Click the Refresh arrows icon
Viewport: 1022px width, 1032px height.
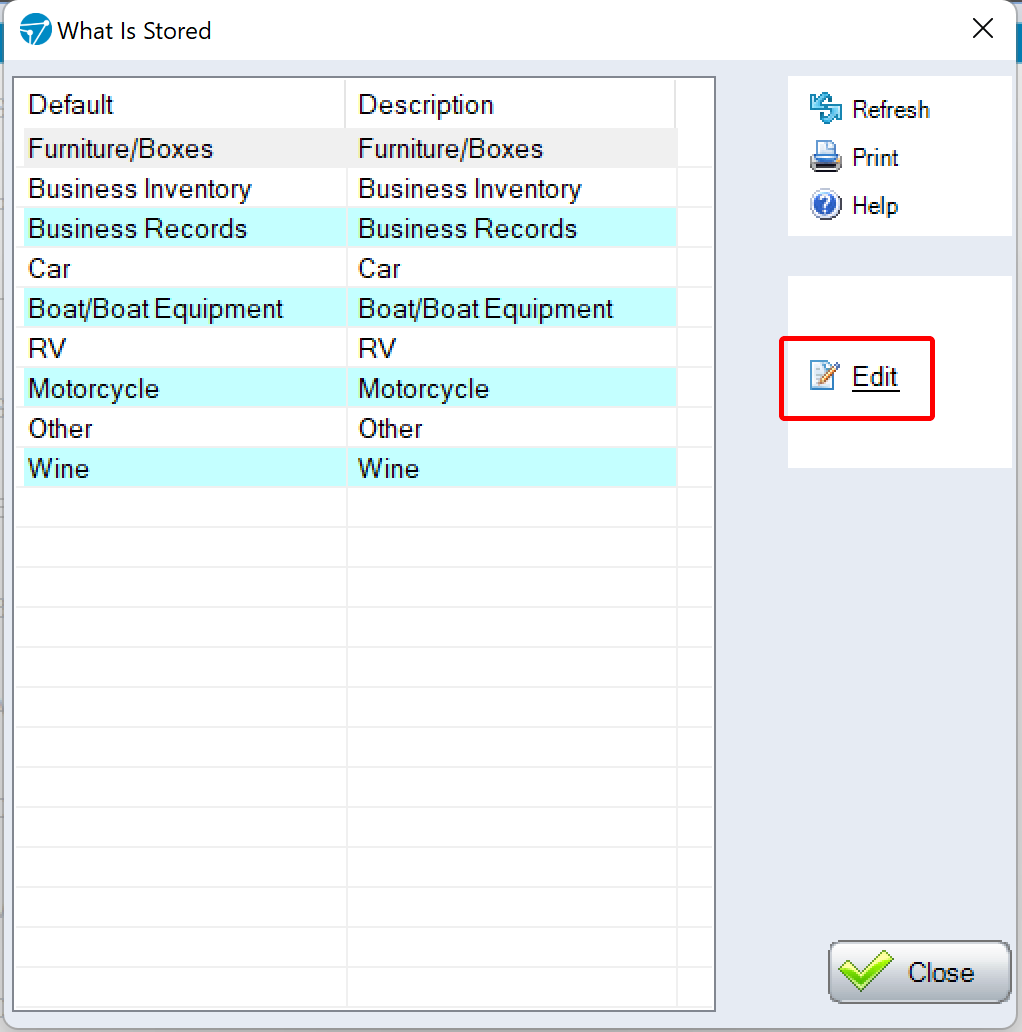pyautogui.click(x=825, y=109)
